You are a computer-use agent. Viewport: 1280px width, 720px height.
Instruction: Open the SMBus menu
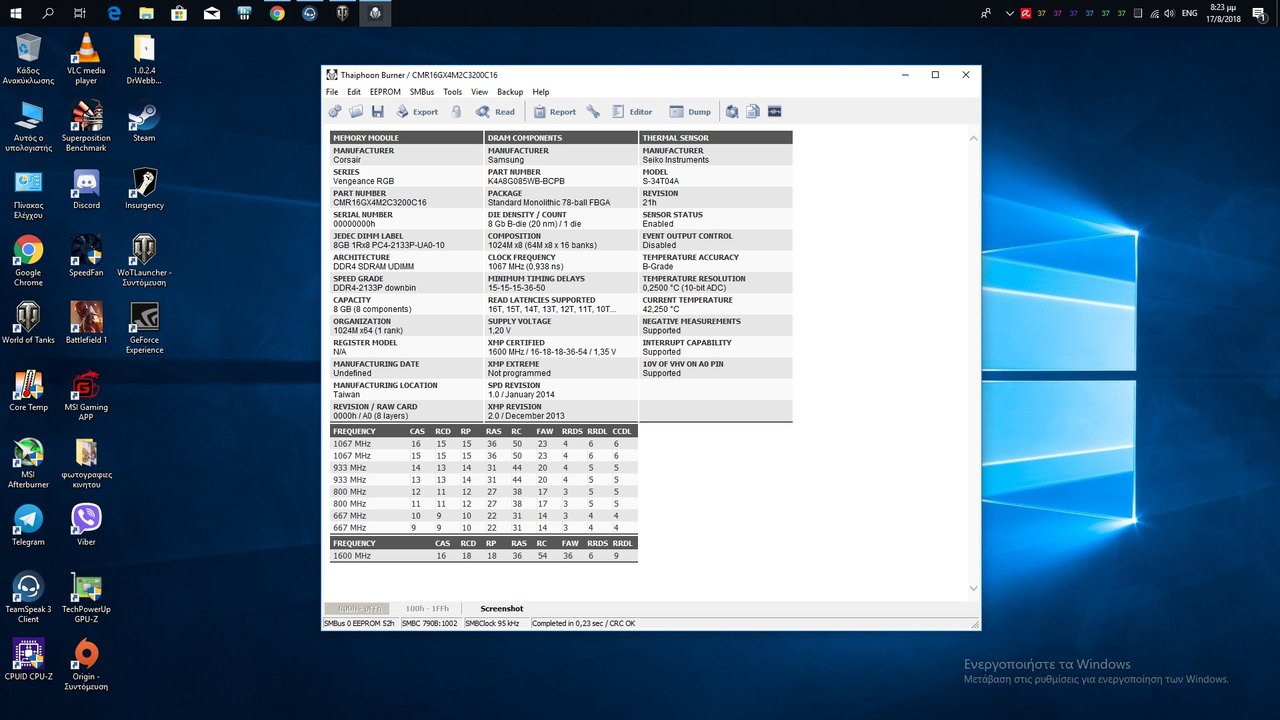pos(422,92)
